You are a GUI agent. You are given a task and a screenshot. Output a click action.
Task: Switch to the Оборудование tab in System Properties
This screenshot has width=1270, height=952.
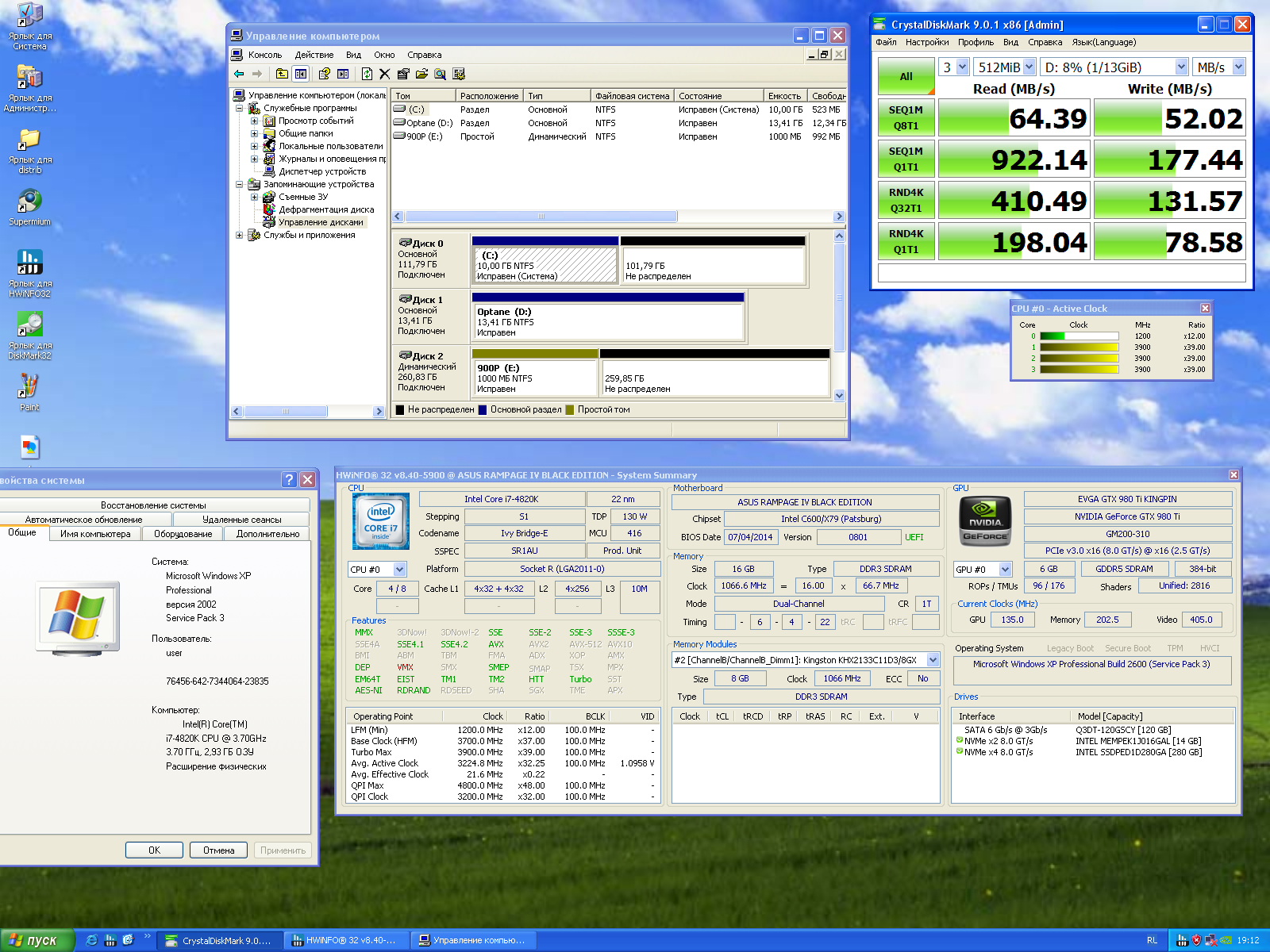[x=183, y=534]
